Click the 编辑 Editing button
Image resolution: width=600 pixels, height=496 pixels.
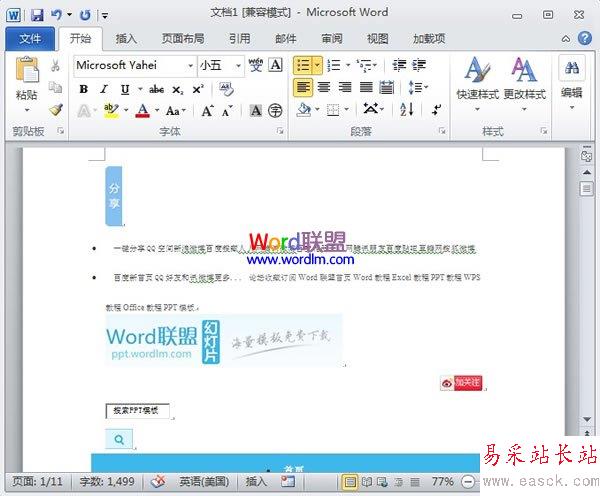click(572, 83)
